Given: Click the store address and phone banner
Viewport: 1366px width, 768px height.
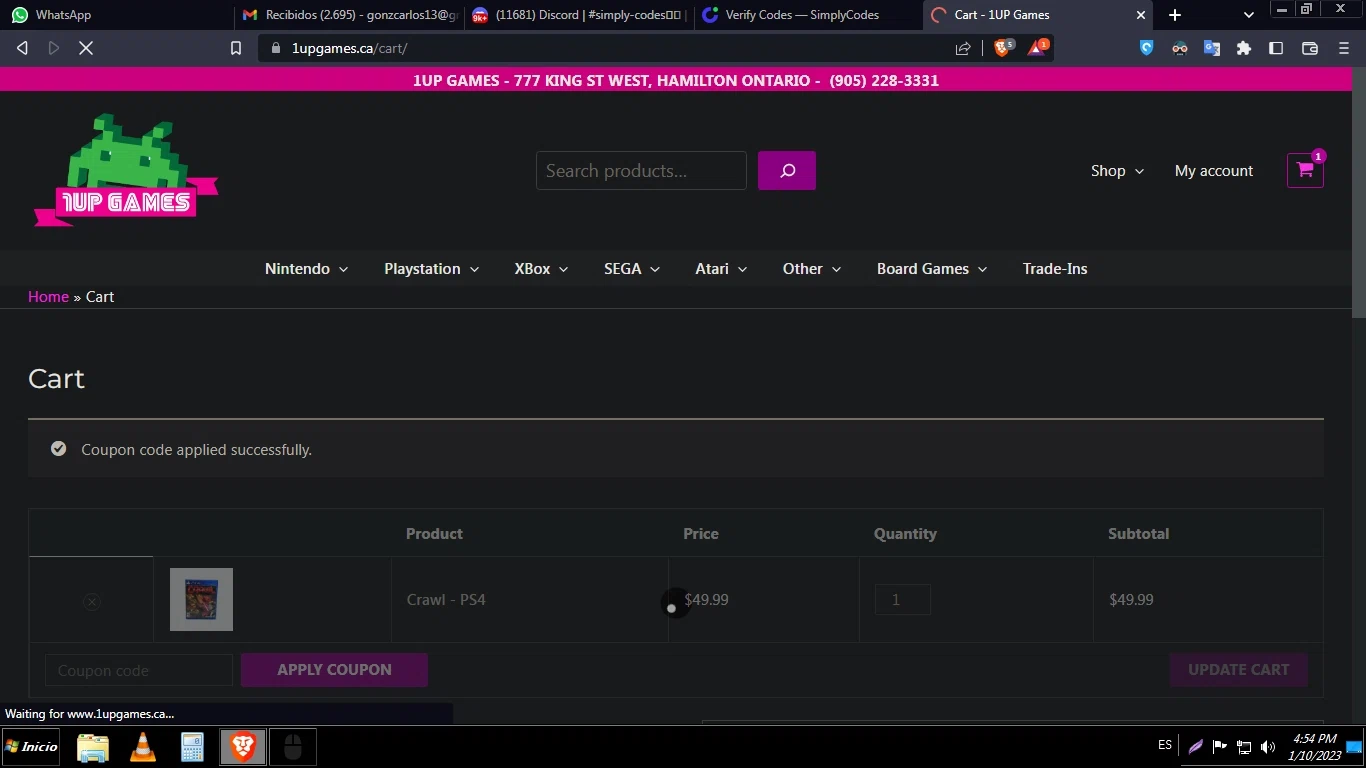Looking at the screenshot, I should [676, 81].
